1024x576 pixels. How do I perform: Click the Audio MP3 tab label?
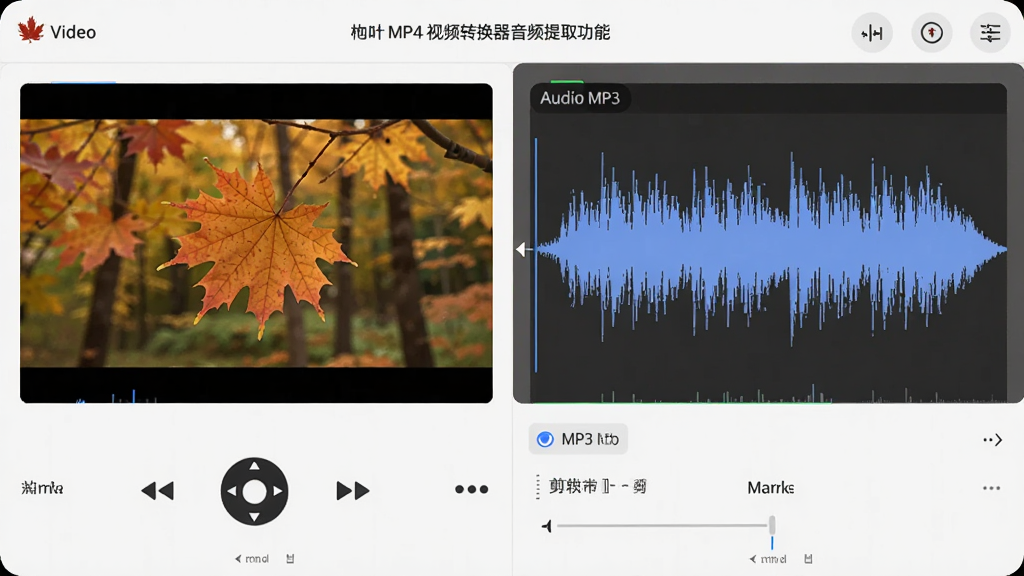pos(580,98)
